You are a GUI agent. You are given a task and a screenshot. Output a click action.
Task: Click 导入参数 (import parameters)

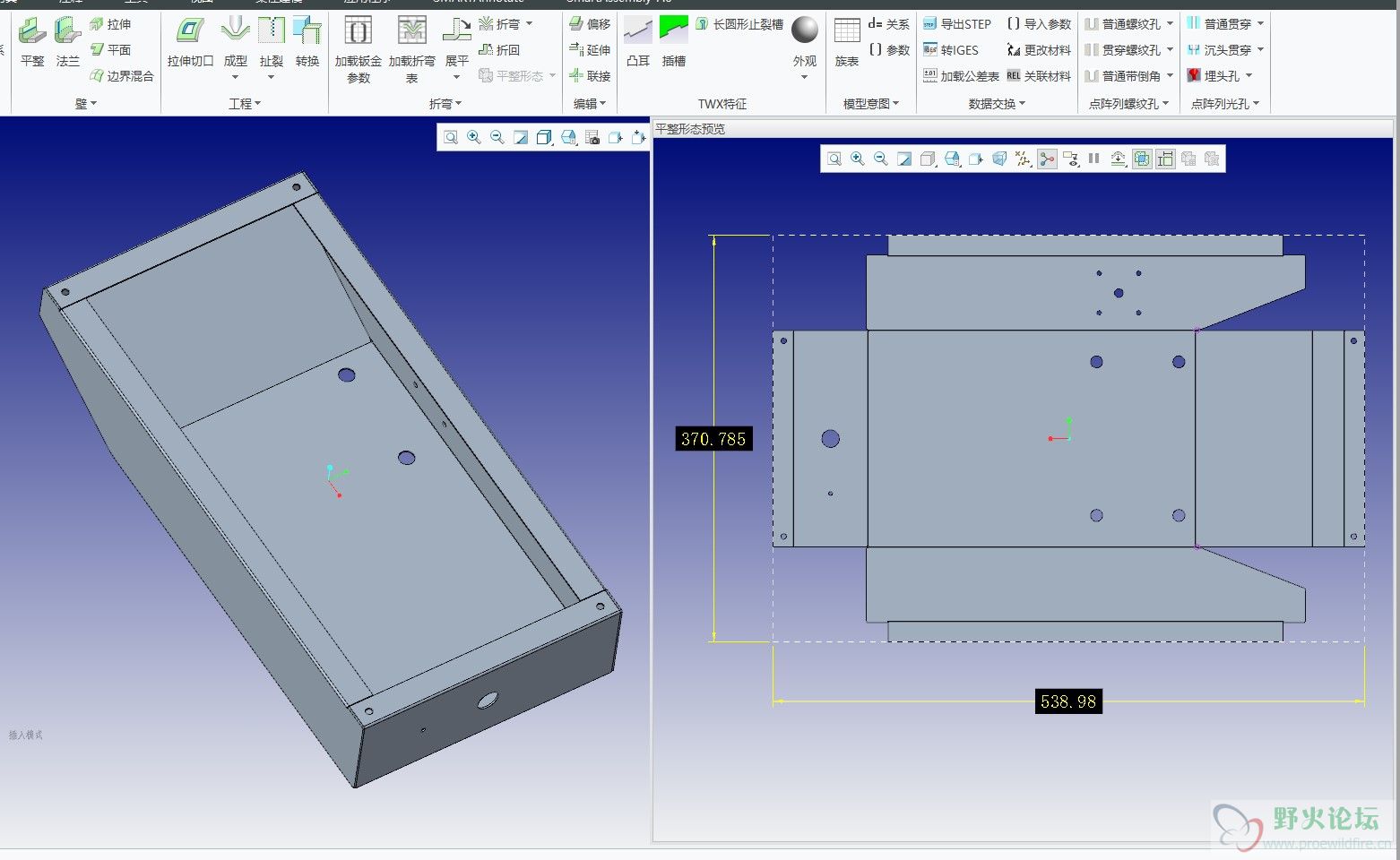[1039, 24]
